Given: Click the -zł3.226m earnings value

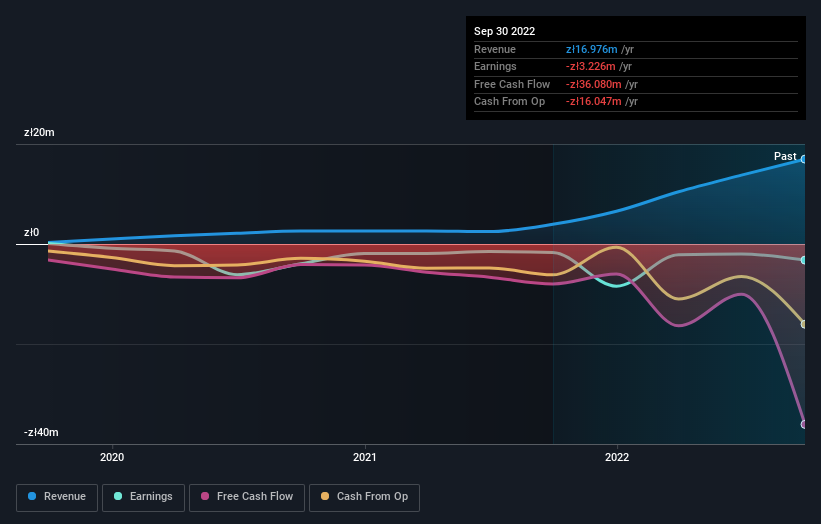Looking at the screenshot, I should 591,66.
